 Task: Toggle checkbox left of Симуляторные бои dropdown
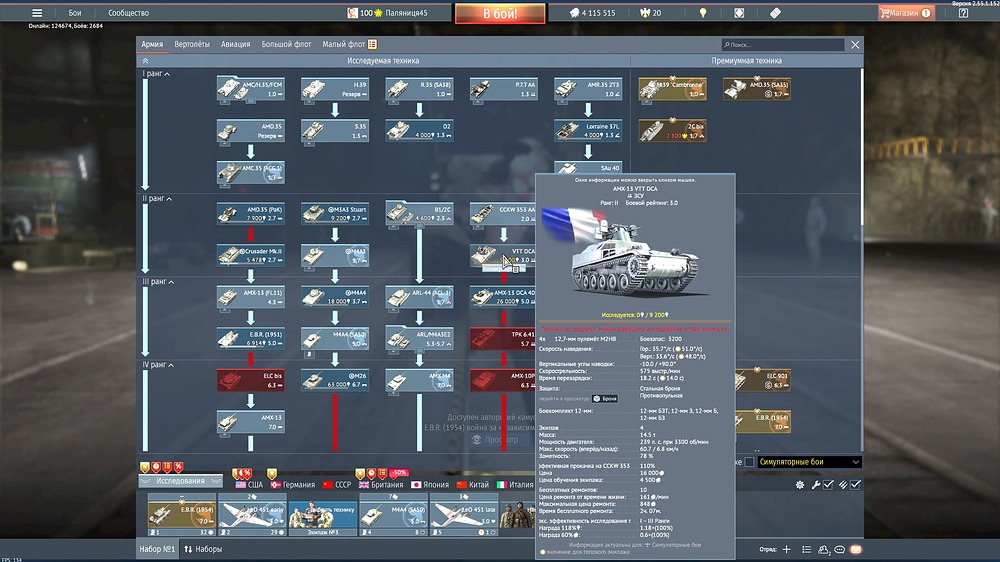coord(749,462)
